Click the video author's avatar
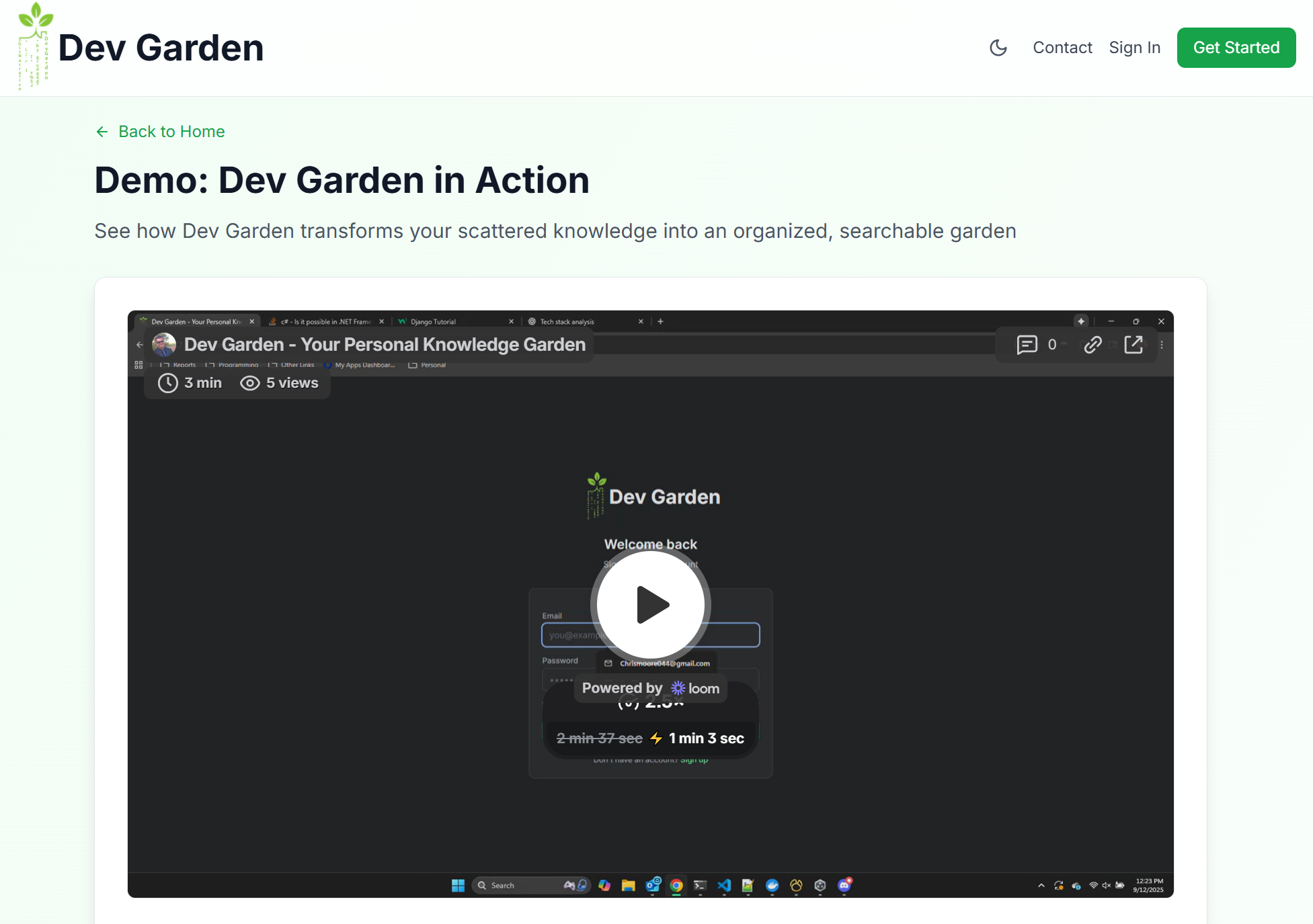The image size is (1313, 924). [x=164, y=345]
